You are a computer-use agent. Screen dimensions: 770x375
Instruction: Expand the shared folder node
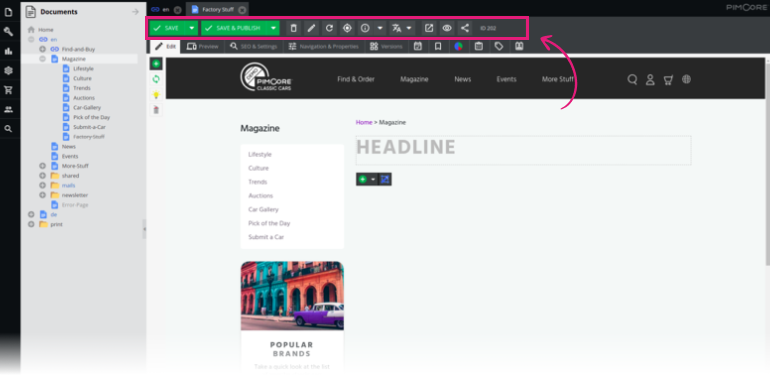click(x=42, y=176)
